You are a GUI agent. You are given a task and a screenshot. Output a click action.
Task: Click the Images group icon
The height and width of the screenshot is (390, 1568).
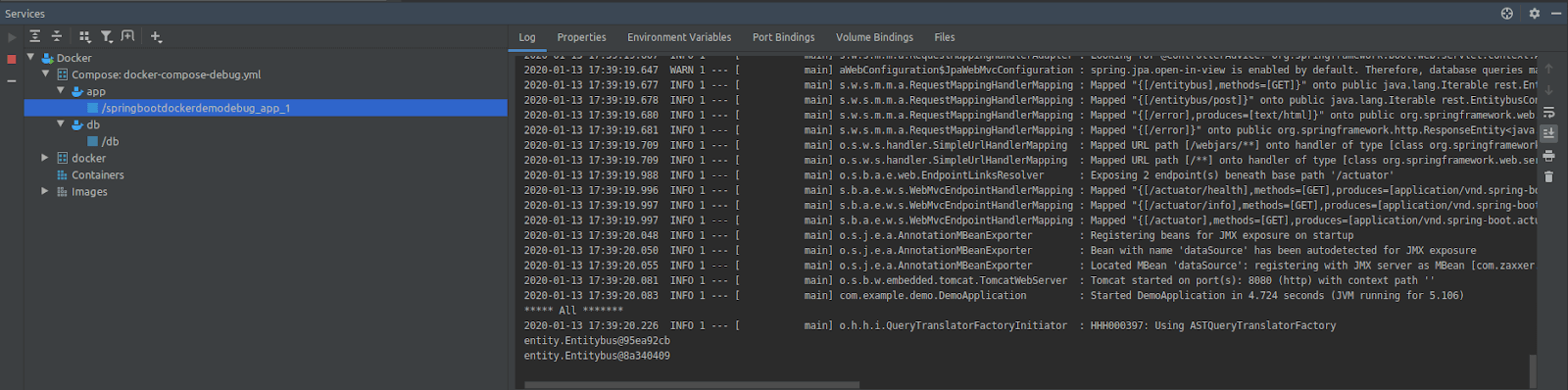63,191
